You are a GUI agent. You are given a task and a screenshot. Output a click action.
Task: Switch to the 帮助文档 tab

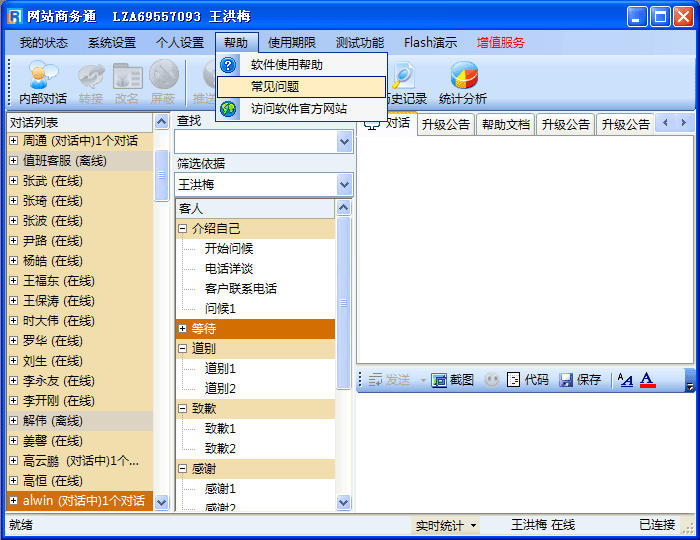pyautogui.click(x=505, y=125)
